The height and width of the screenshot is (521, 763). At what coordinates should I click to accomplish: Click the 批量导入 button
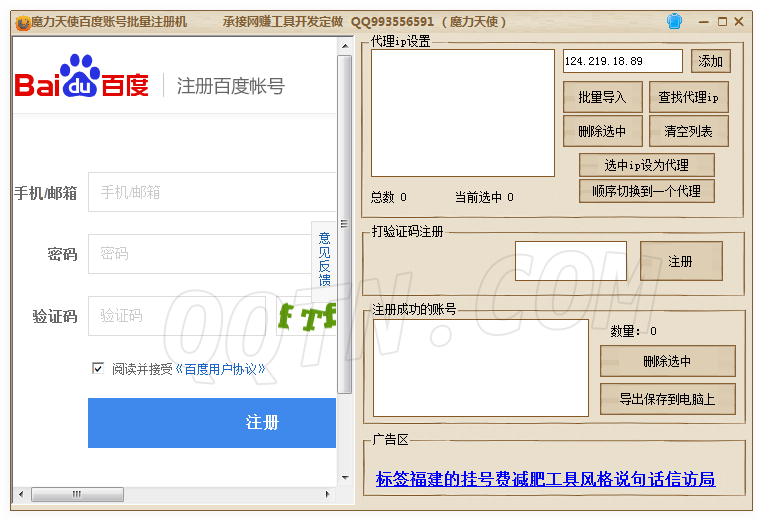pyautogui.click(x=602, y=97)
